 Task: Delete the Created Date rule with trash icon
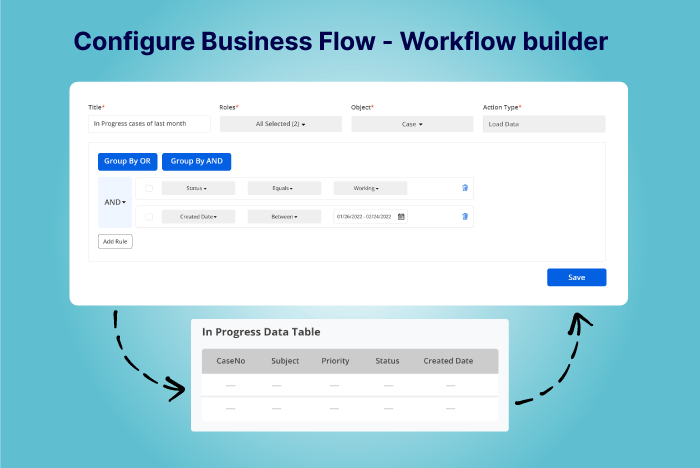(464, 216)
